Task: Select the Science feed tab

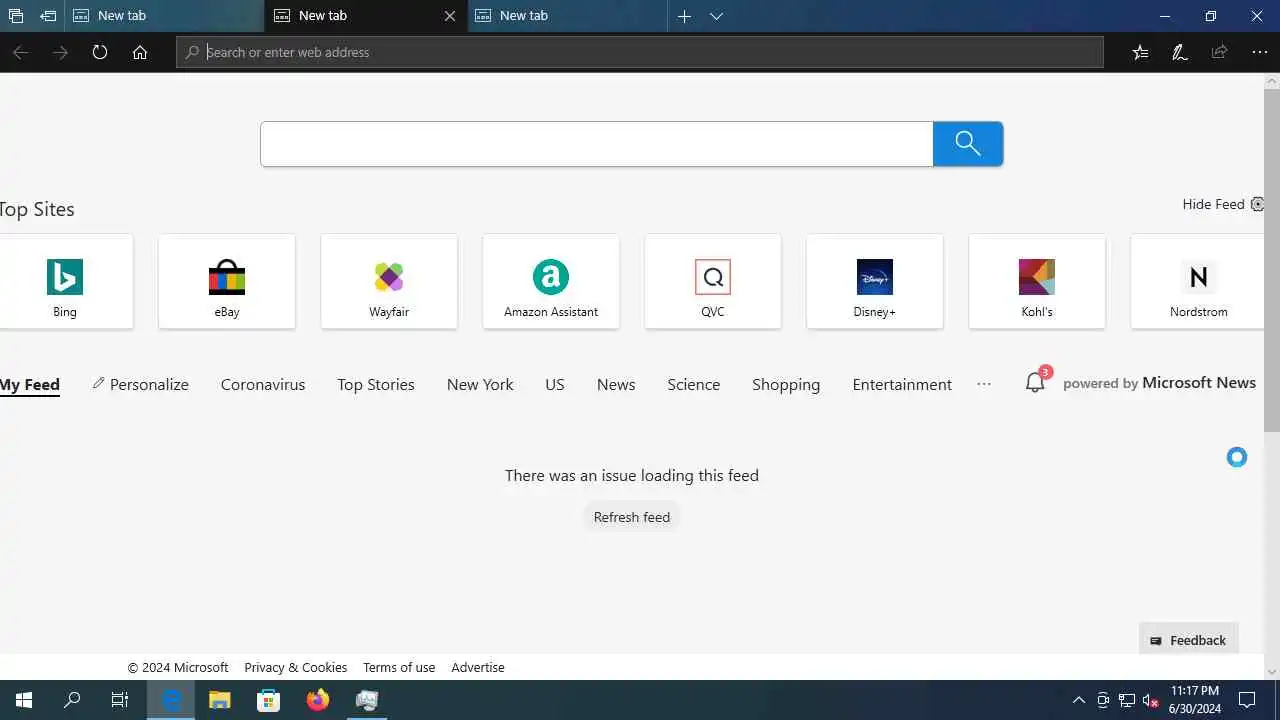Action: click(694, 384)
